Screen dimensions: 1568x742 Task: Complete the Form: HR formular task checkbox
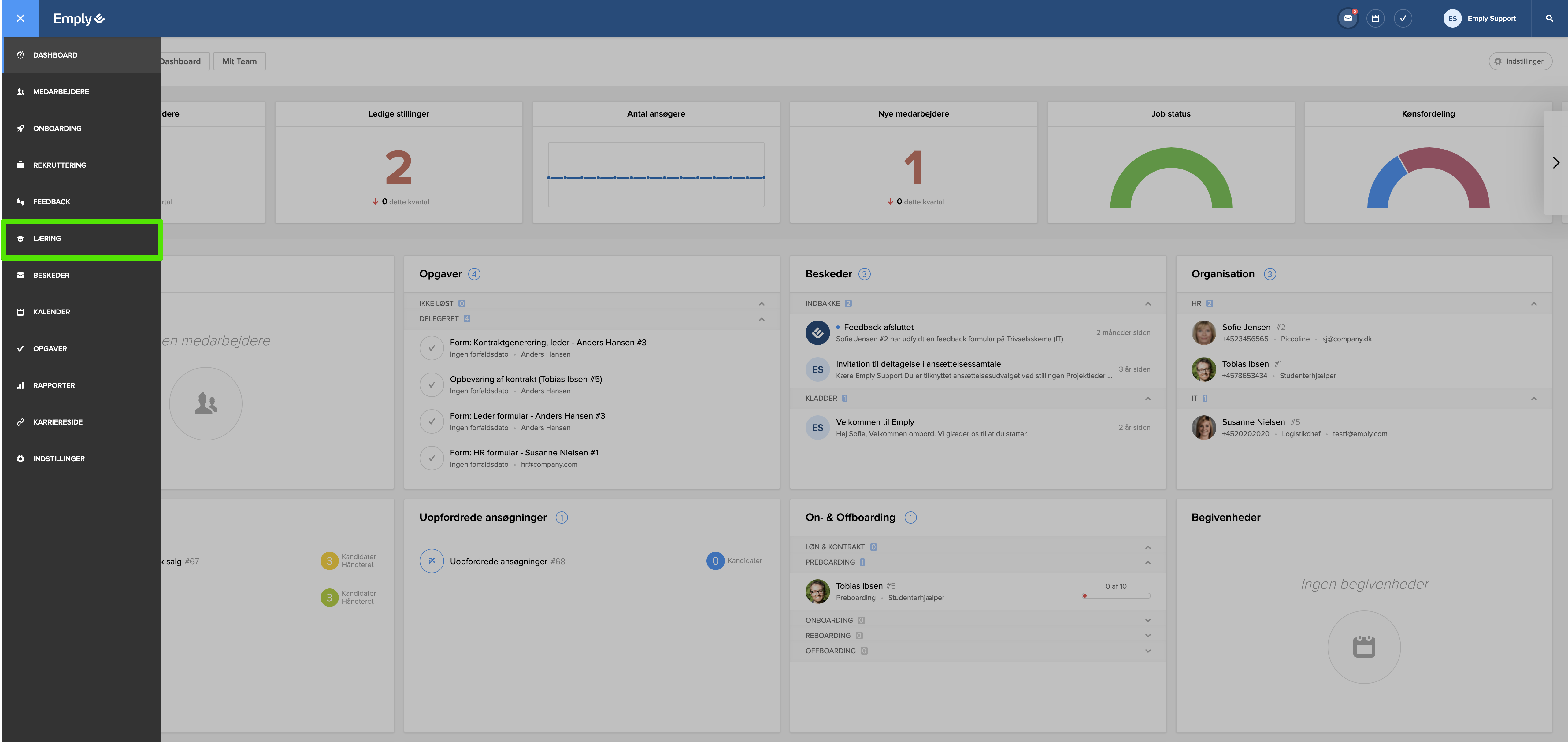coord(432,458)
